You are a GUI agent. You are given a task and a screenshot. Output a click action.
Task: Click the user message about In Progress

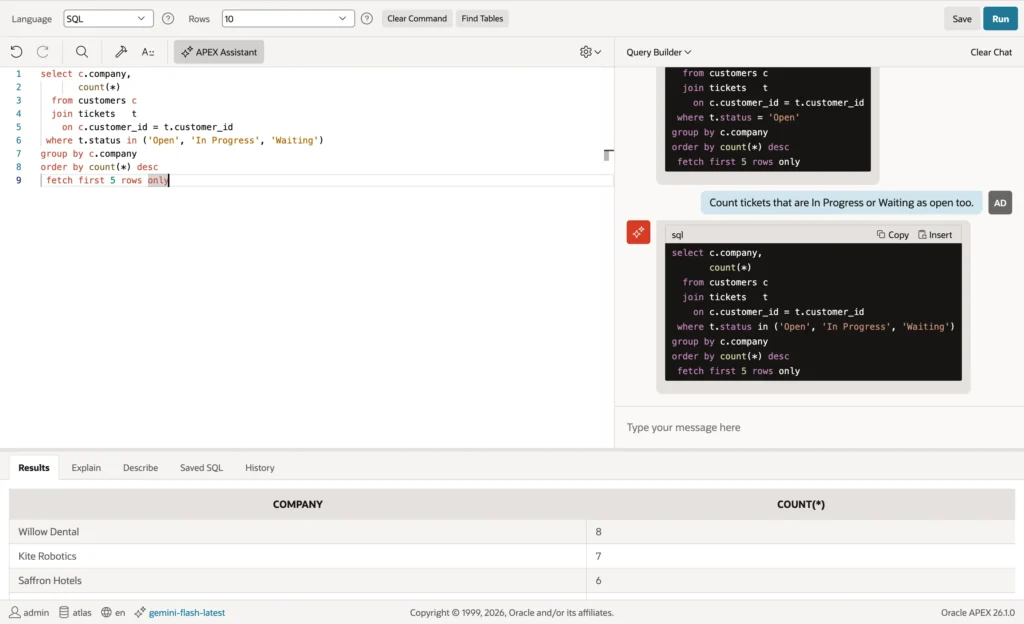pyautogui.click(x=841, y=202)
